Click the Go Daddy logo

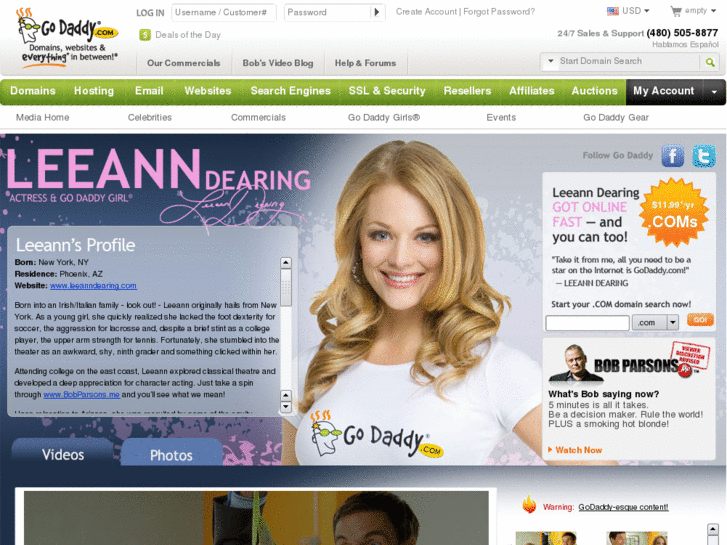(x=68, y=38)
